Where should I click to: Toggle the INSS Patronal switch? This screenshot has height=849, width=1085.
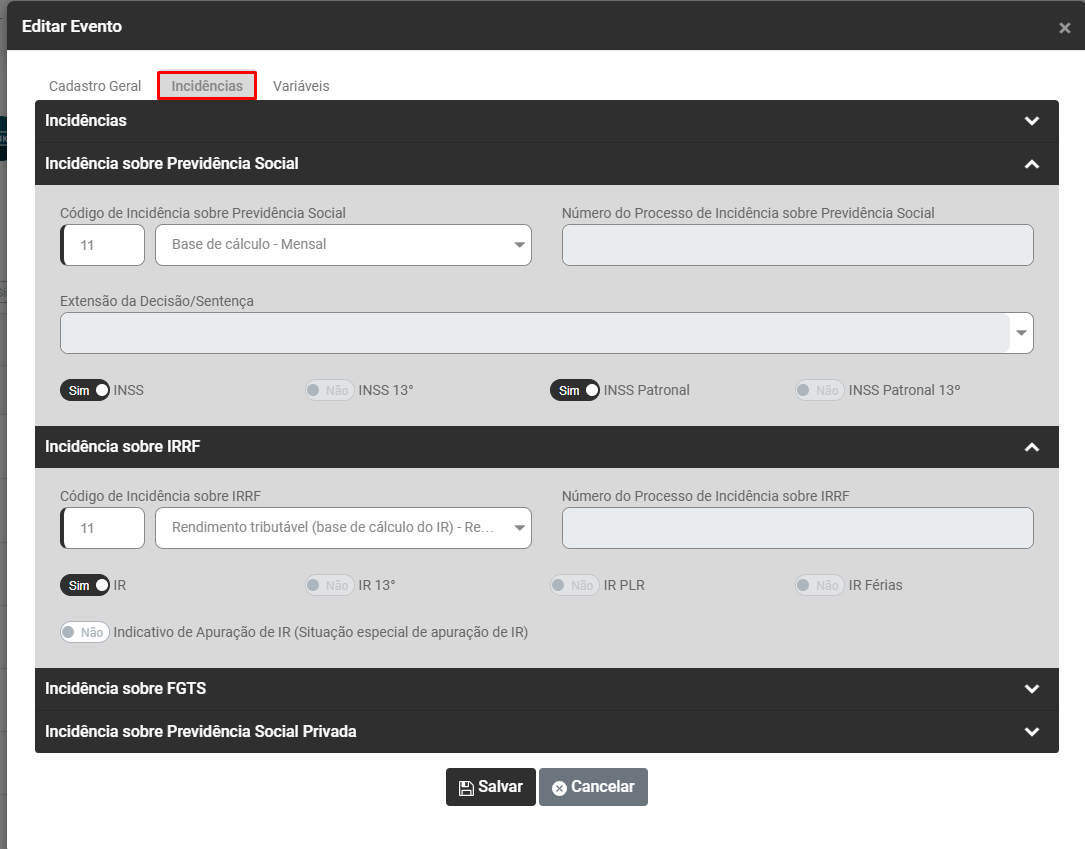click(x=574, y=390)
